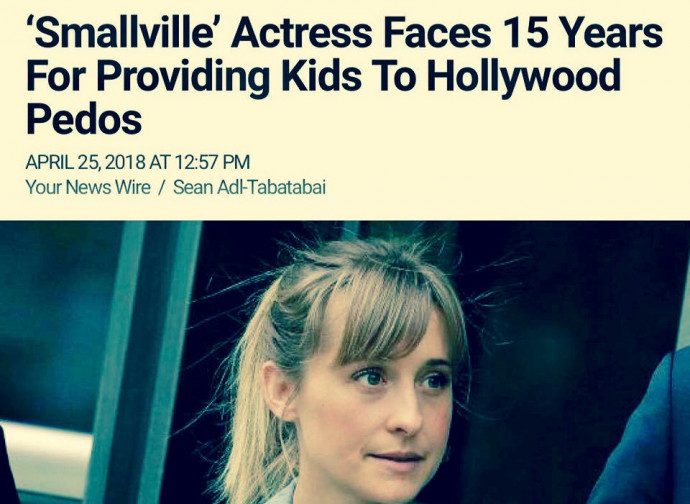Open the 'Smallville' Actress headline article
This screenshot has width=690, height=504.
(345, 75)
